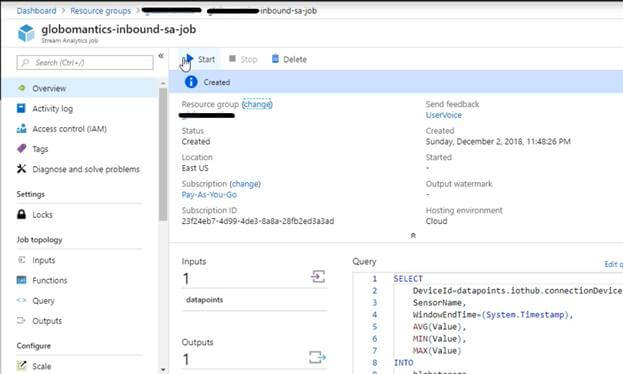Image resolution: width=623 pixels, height=374 pixels.
Task: Collapse the essentials section chevron
Action: [413, 236]
